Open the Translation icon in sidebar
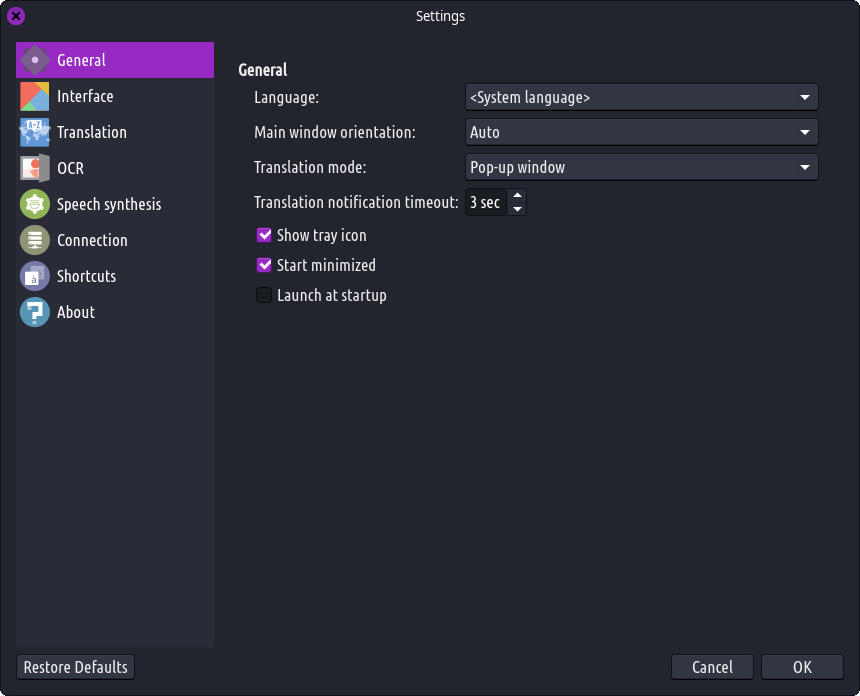The image size is (860, 696). [35, 132]
